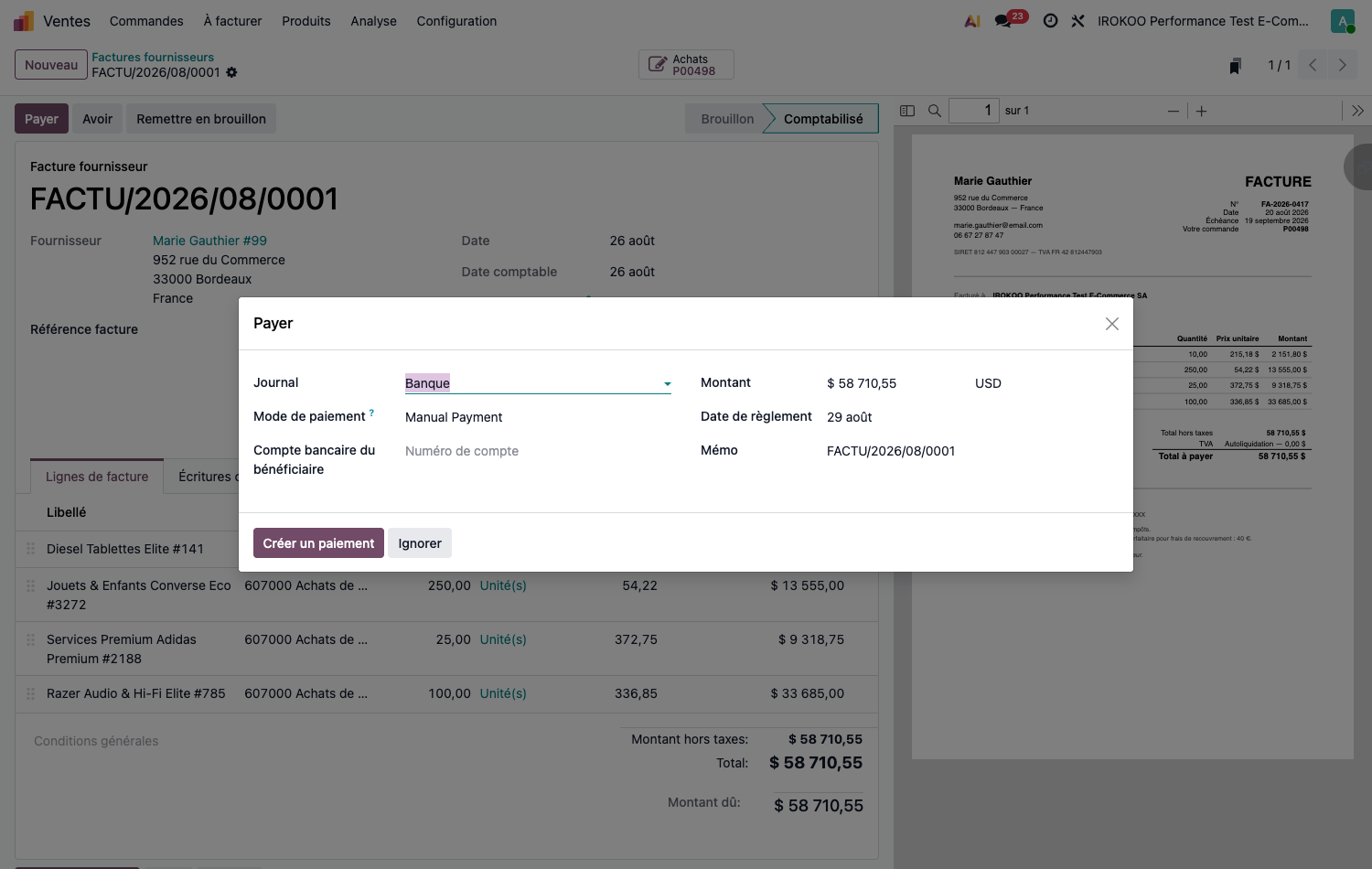This screenshot has width=1372, height=869.
Task: Open PDF search magnifier
Action: tap(935, 111)
